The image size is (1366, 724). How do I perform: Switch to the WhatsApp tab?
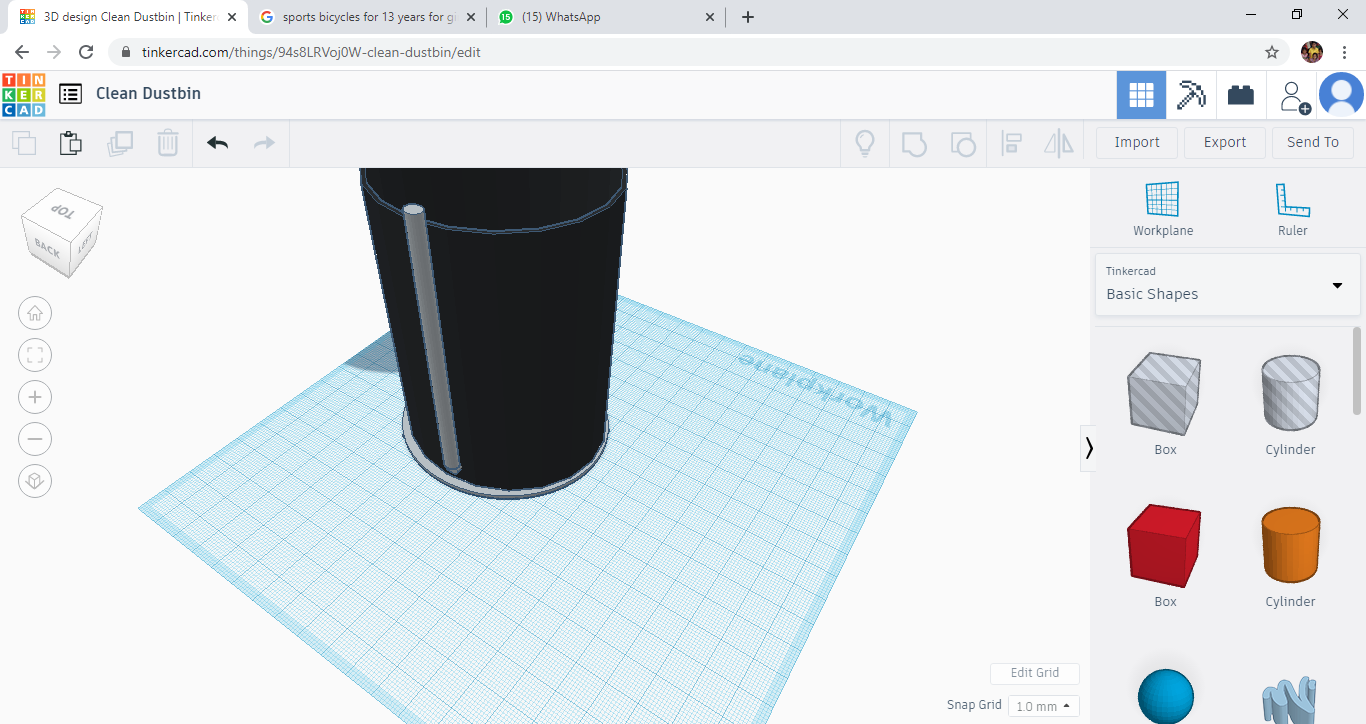(x=607, y=17)
